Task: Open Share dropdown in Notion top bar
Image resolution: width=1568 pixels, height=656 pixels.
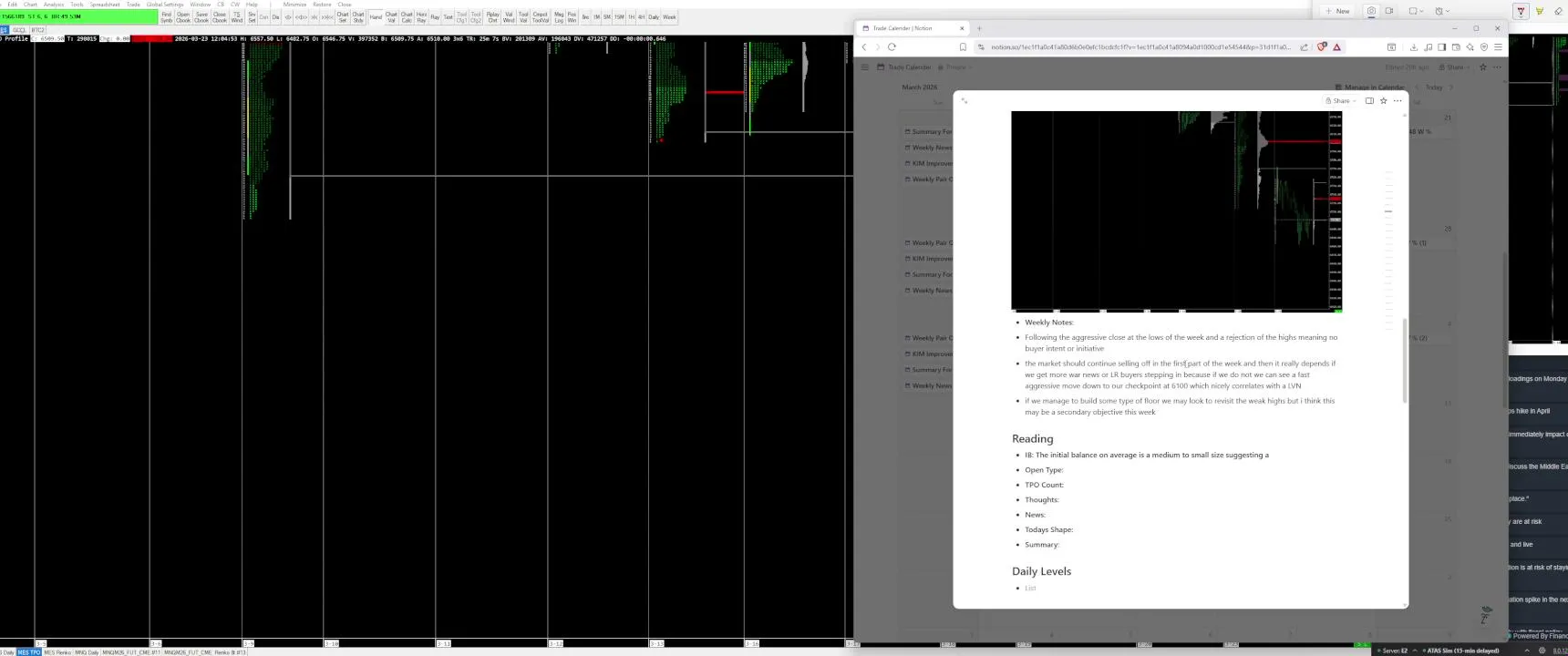Action: 1455,67
